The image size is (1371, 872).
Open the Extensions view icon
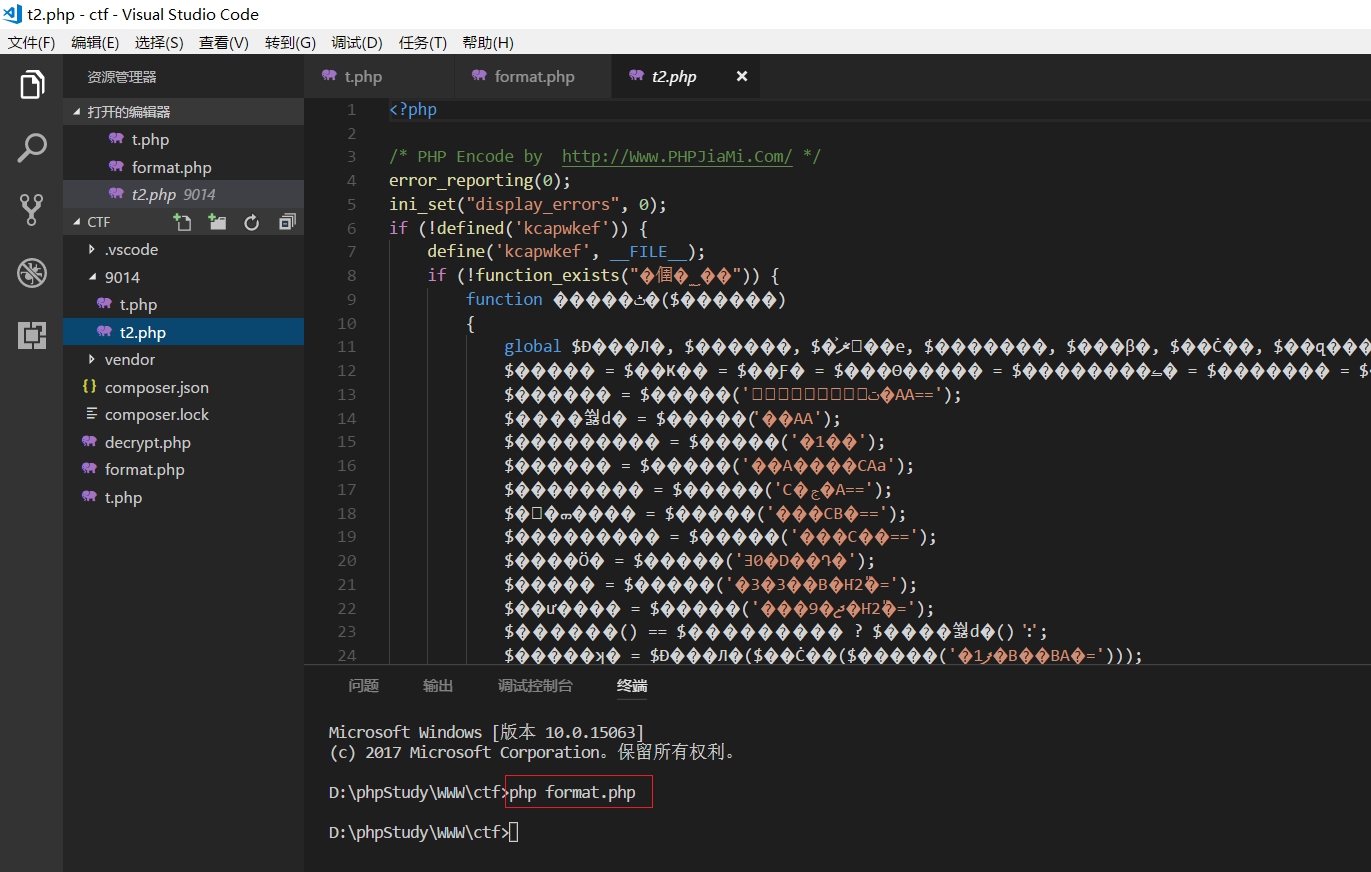[32, 335]
